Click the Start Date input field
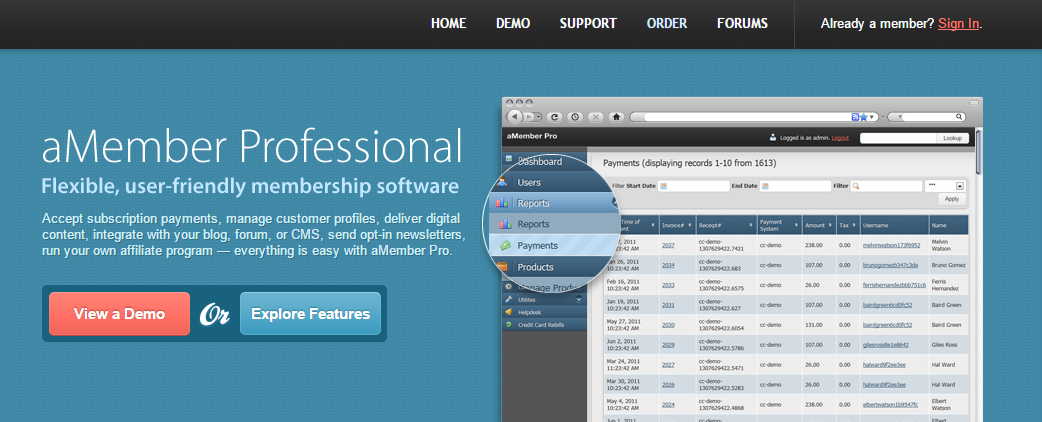This screenshot has height=422, width=1042. point(694,186)
